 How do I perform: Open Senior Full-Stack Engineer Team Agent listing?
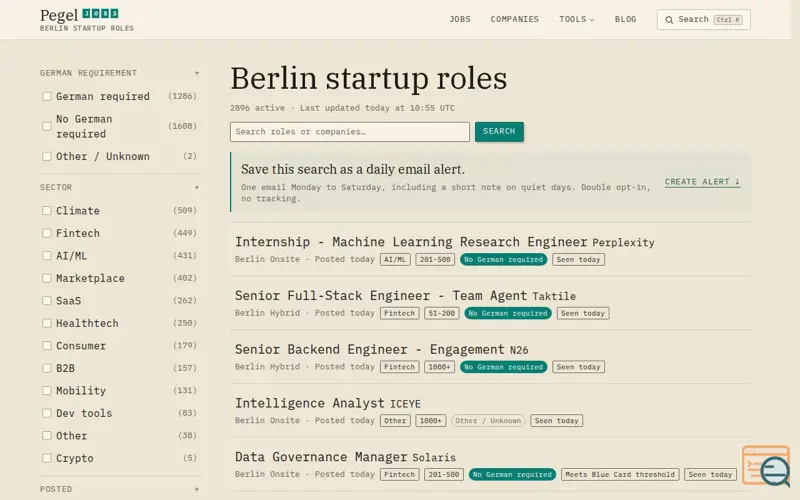point(381,295)
